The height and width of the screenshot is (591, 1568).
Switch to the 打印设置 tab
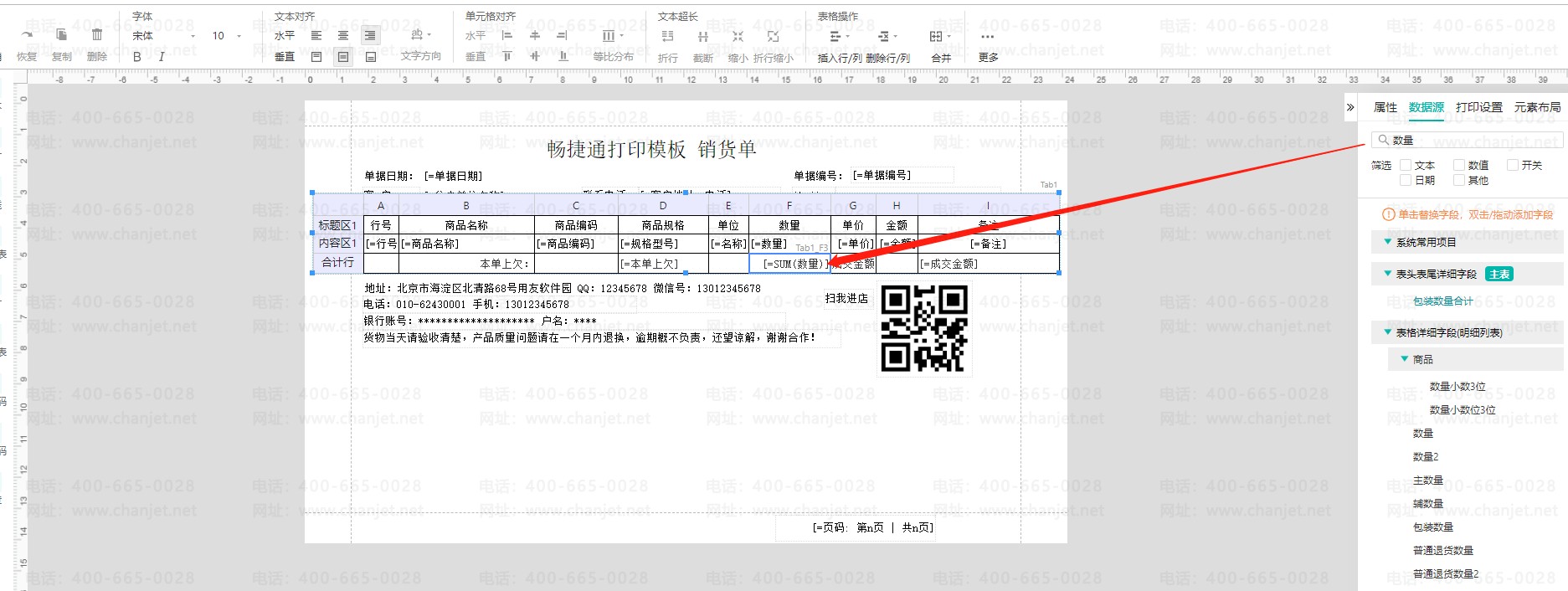1478,107
